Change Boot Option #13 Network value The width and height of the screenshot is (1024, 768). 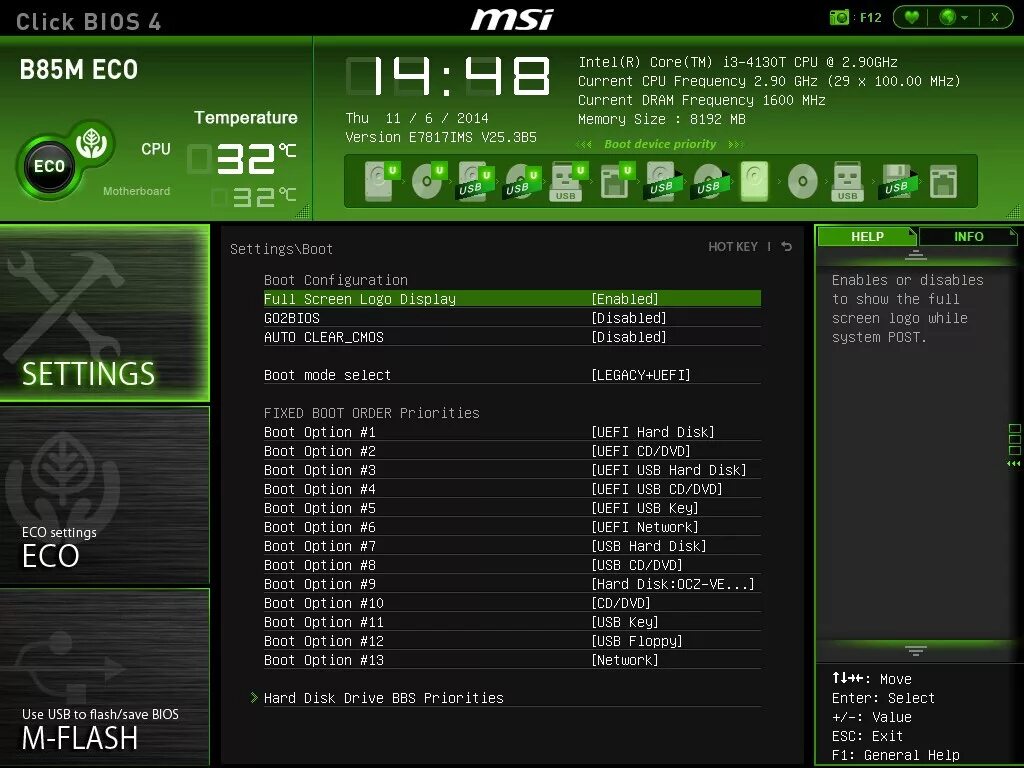625,660
